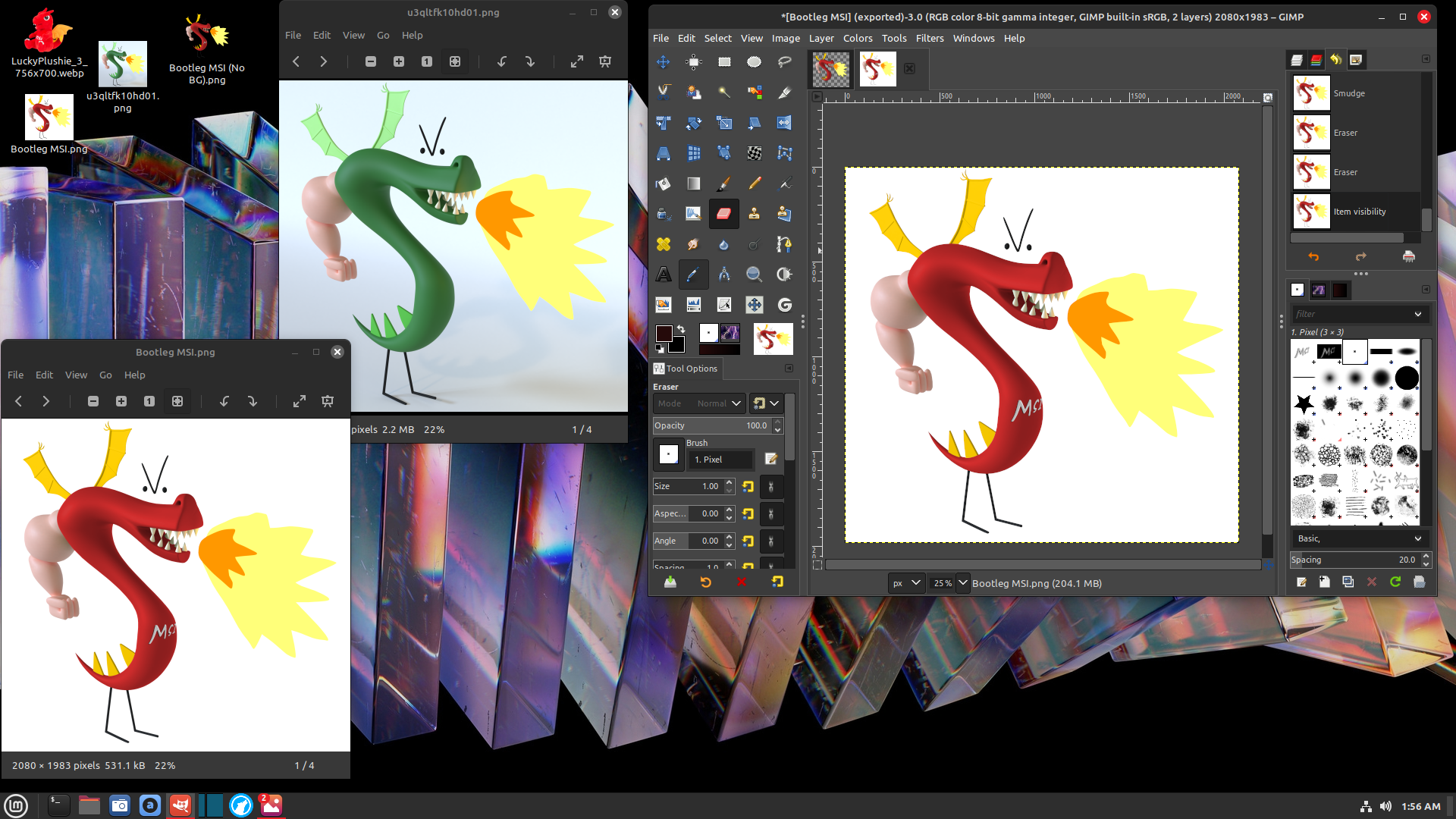Screen dimensions: 1456x819
Task: Open the Colors menu in GIMP
Action: (857, 38)
